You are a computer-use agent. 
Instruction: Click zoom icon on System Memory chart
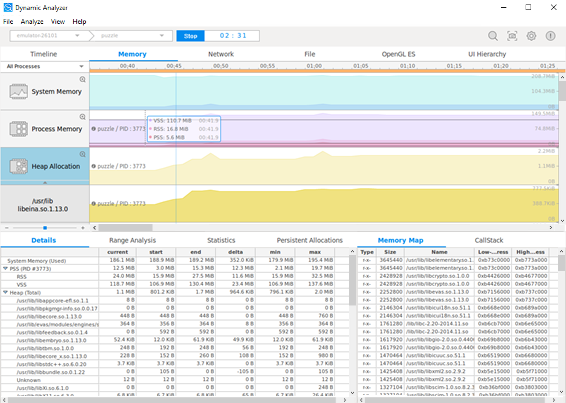83,79
